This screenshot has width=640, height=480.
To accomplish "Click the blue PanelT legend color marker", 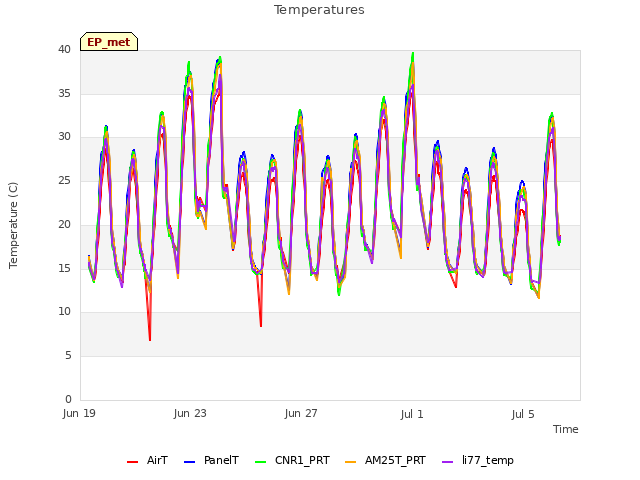I will pyautogui.click(x=189, y=462).
